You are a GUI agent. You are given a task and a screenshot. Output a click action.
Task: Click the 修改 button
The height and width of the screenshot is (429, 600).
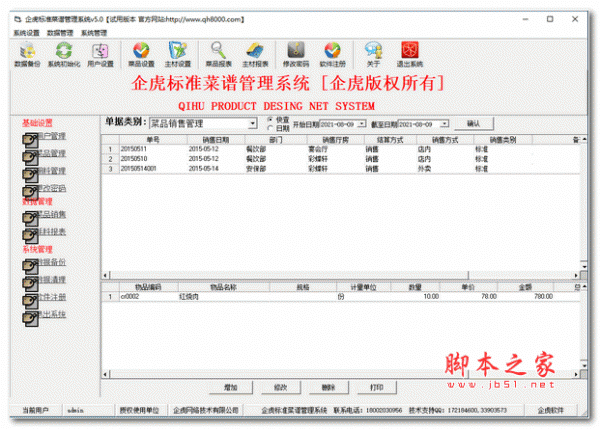pyautogui.click(x=281, y=387)
